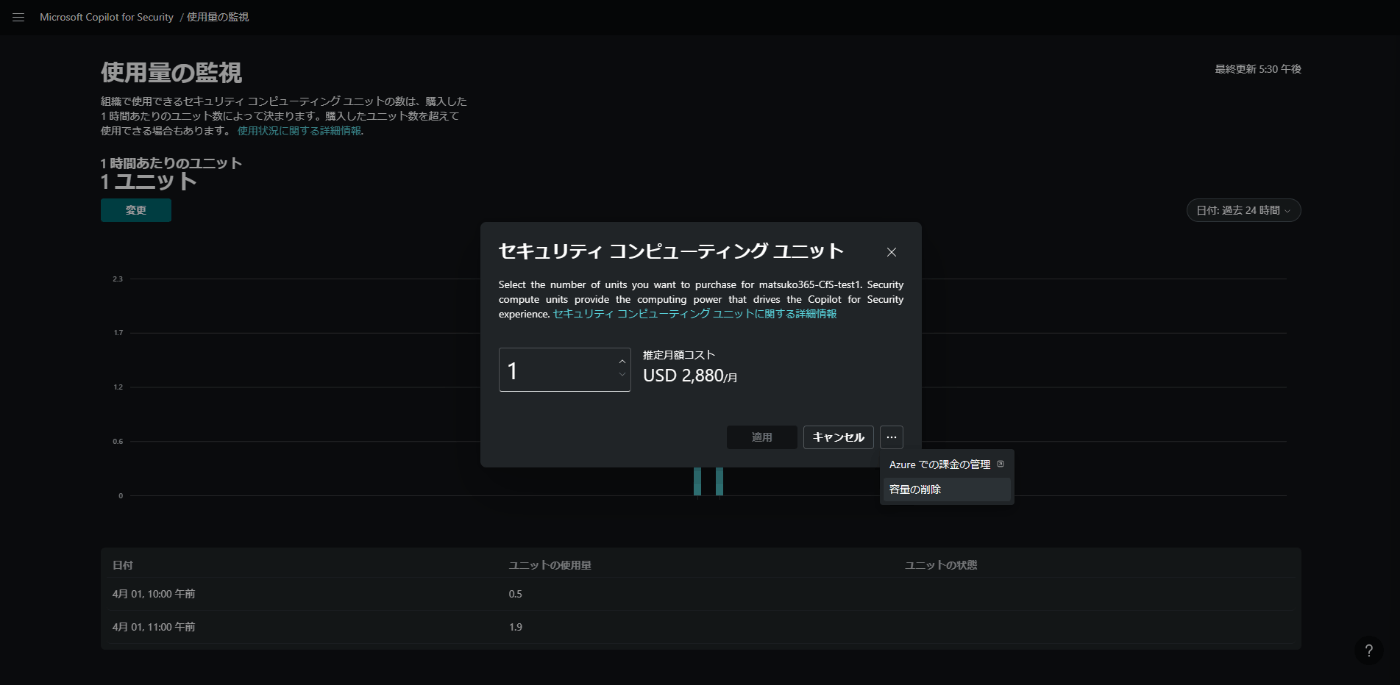Open セキュリティ コンピューティング ユニットに関する詳細情報 link
Viewport: 1400px width, 685px height.
coord(695,313)
